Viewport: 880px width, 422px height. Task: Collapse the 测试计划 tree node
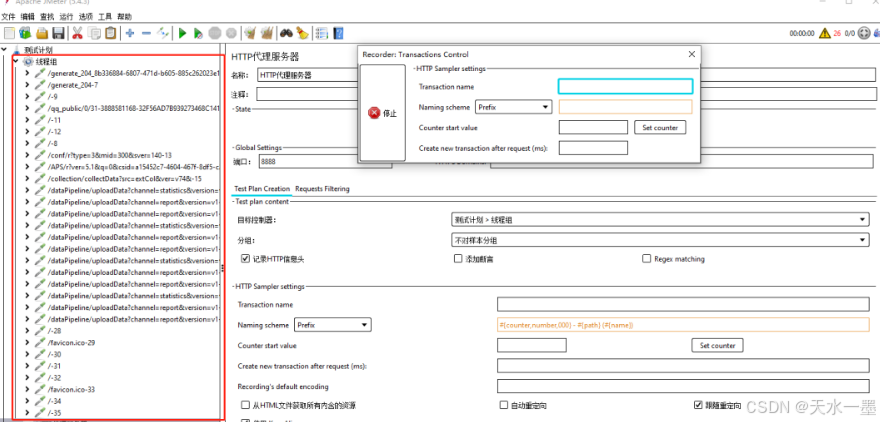pos(5,50)
